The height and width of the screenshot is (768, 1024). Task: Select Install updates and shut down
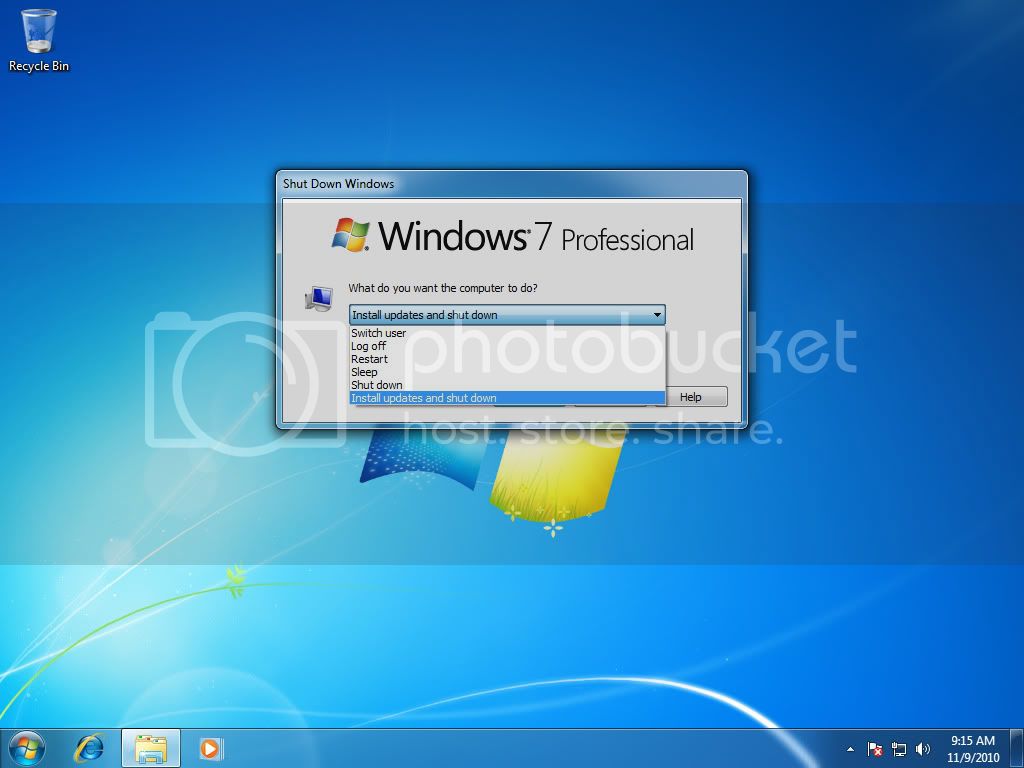coord(424,397)
